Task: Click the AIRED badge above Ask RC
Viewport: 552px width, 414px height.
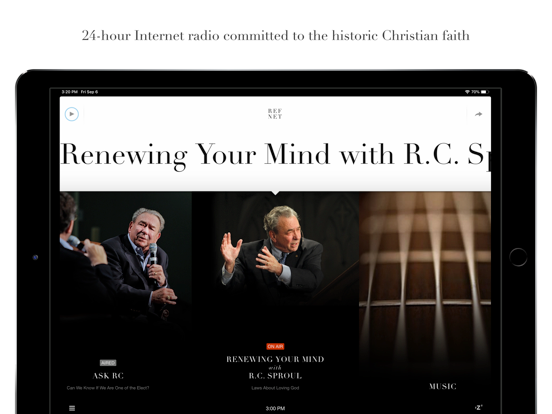Action: 108,363
